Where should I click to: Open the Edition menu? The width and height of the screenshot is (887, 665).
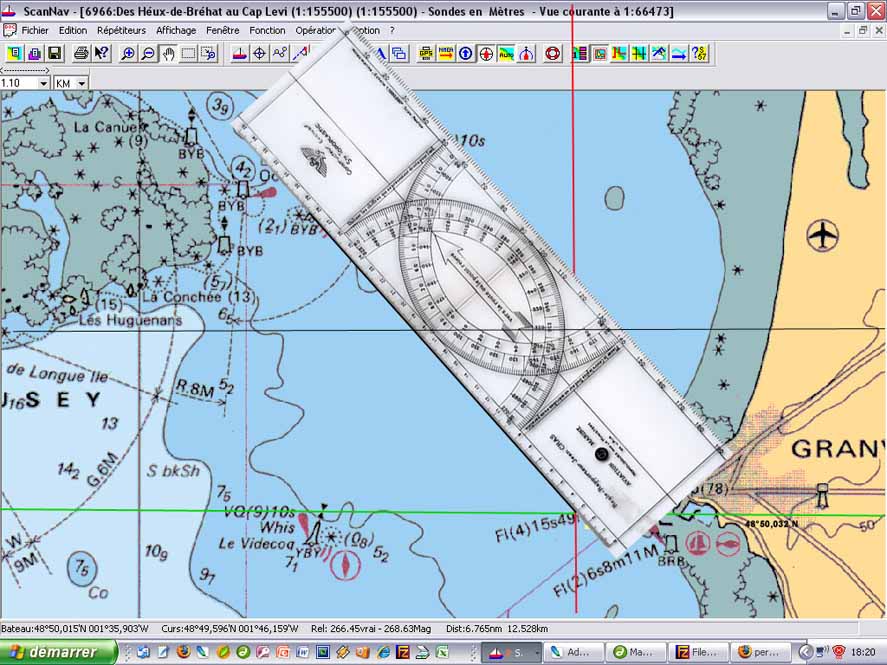click(73, 31)
